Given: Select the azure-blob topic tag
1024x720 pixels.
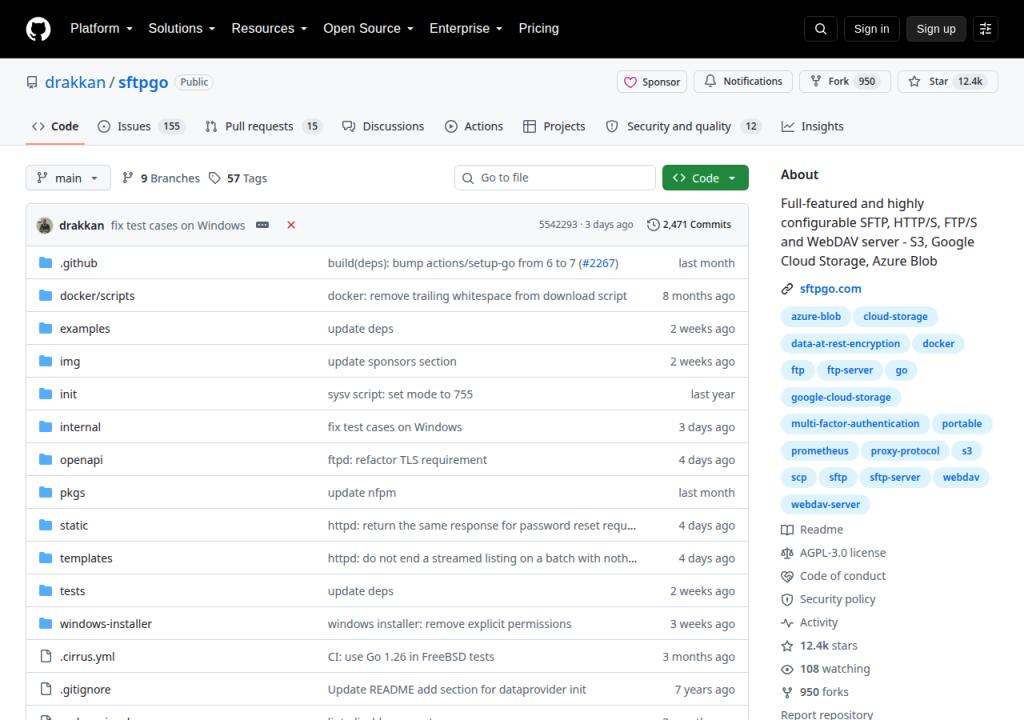Looking at the screenshot, I should (816, 316).
